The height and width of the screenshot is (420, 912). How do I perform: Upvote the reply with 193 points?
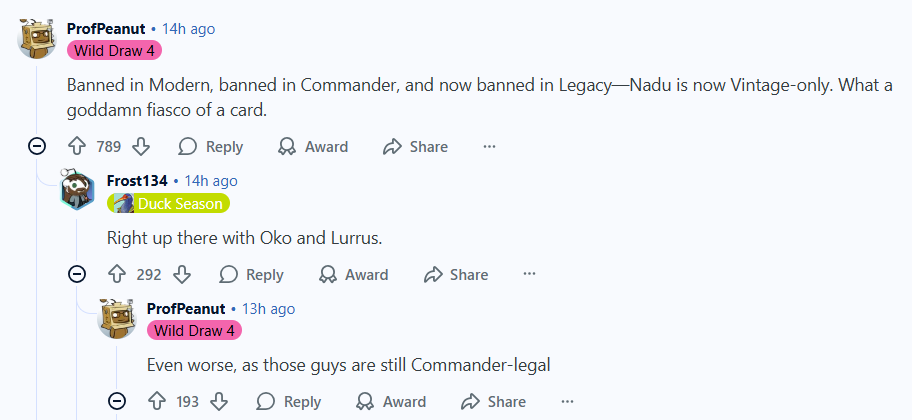157,402
